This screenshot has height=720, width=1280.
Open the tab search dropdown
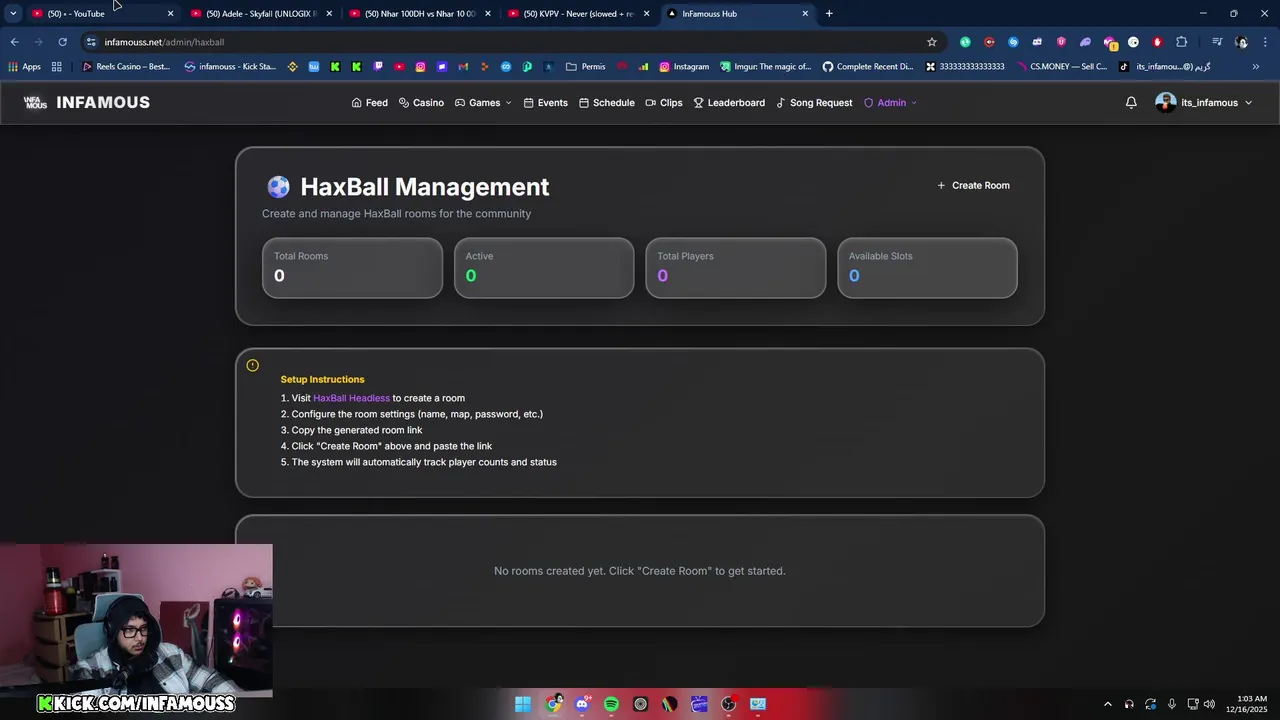[x=12, y=14]
